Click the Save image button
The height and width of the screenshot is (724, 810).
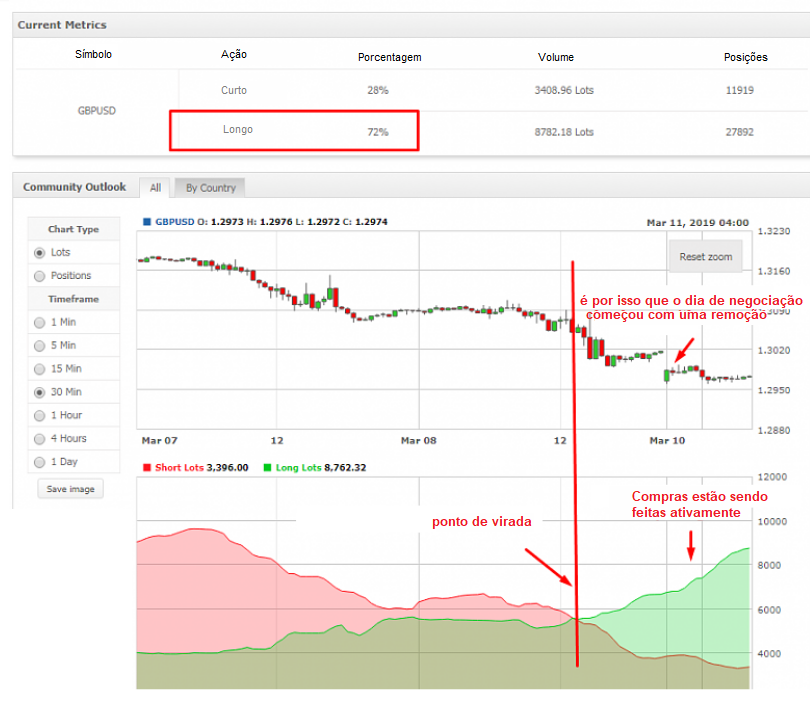coord(70,489)
